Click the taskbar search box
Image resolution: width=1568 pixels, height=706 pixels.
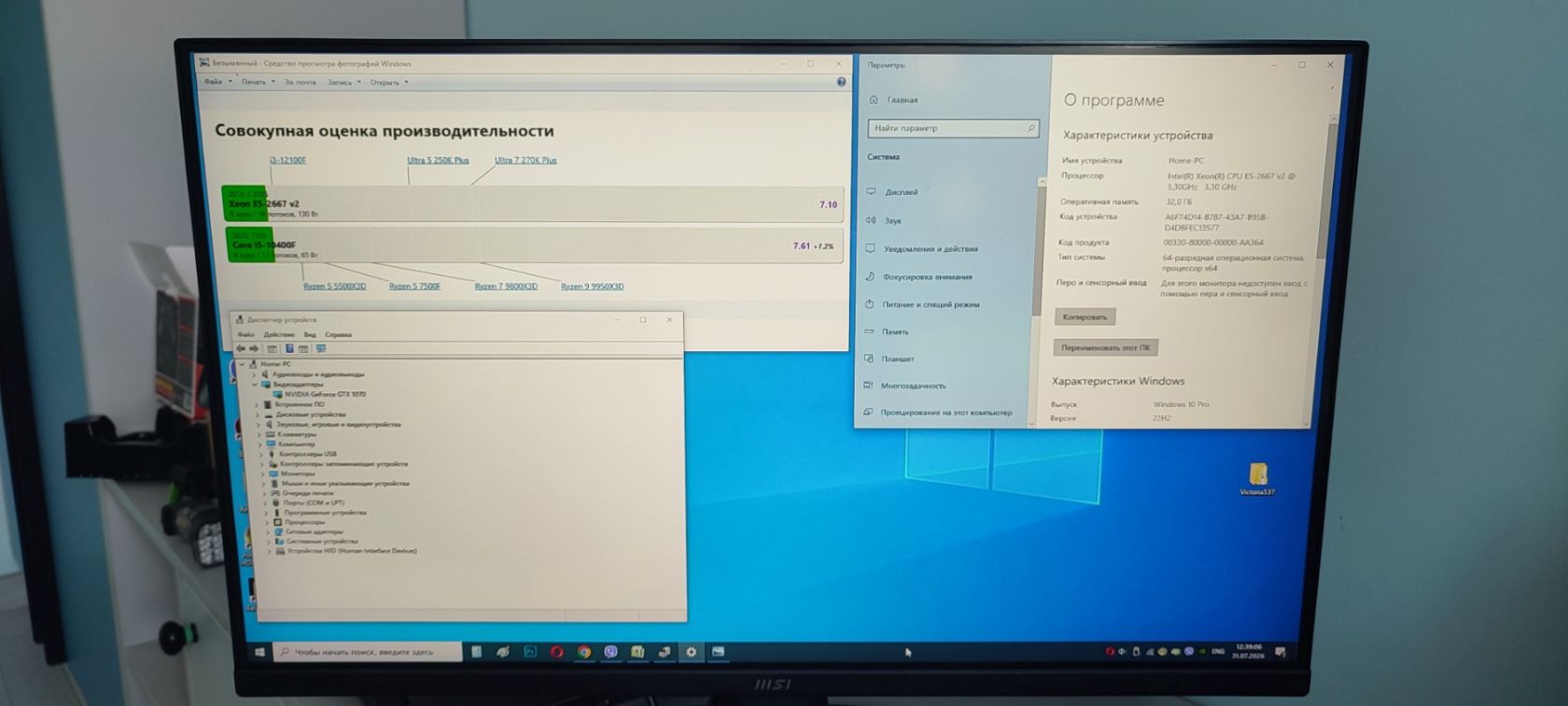coord(368,652)
